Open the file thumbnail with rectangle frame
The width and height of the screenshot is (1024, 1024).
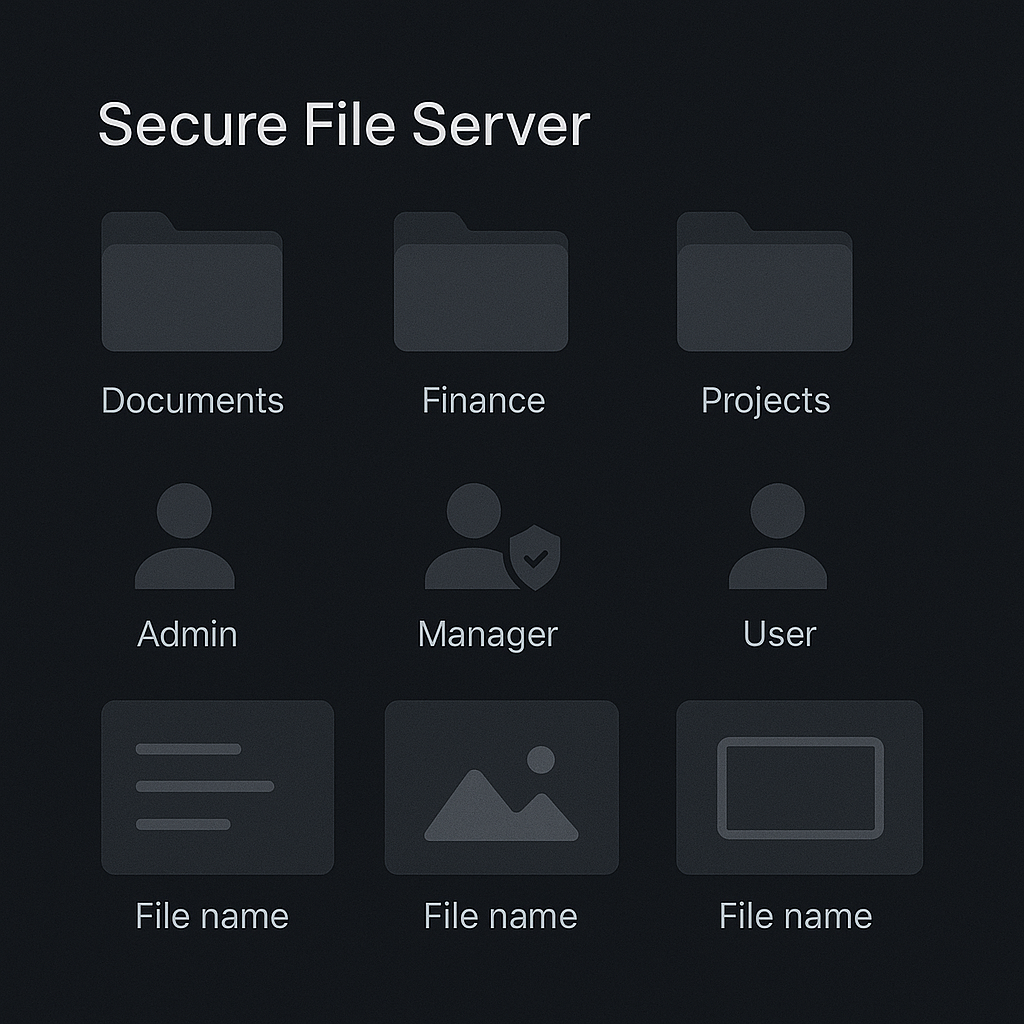tap(800, 788)
